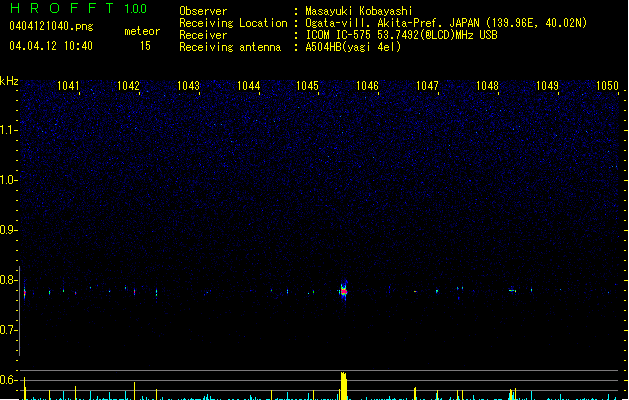Click the kHz axis unit label
Viewport: 629px width, 400px height.
click(x=9, y=81)
